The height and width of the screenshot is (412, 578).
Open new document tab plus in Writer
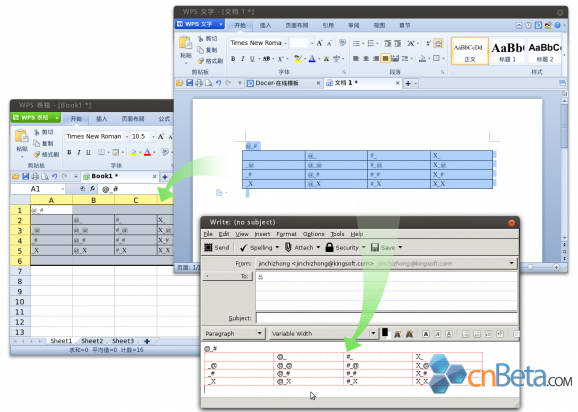point(408,84)
